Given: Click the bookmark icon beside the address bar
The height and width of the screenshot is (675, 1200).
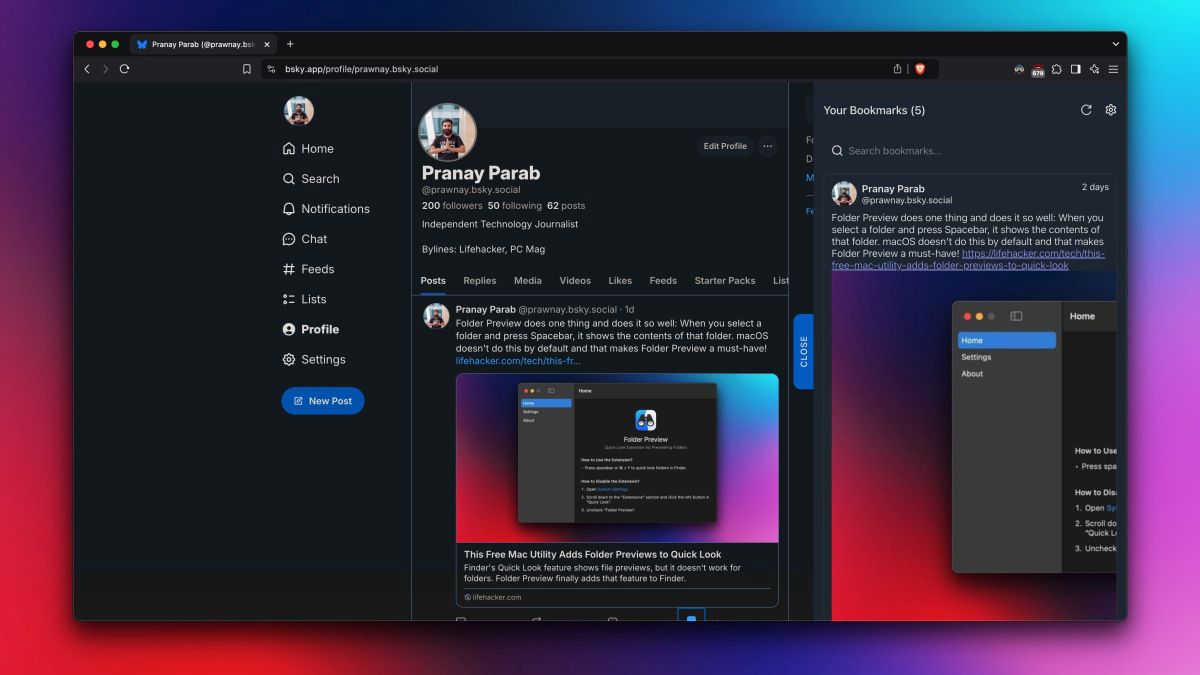Looking at the screenshot, I should 247,69.
